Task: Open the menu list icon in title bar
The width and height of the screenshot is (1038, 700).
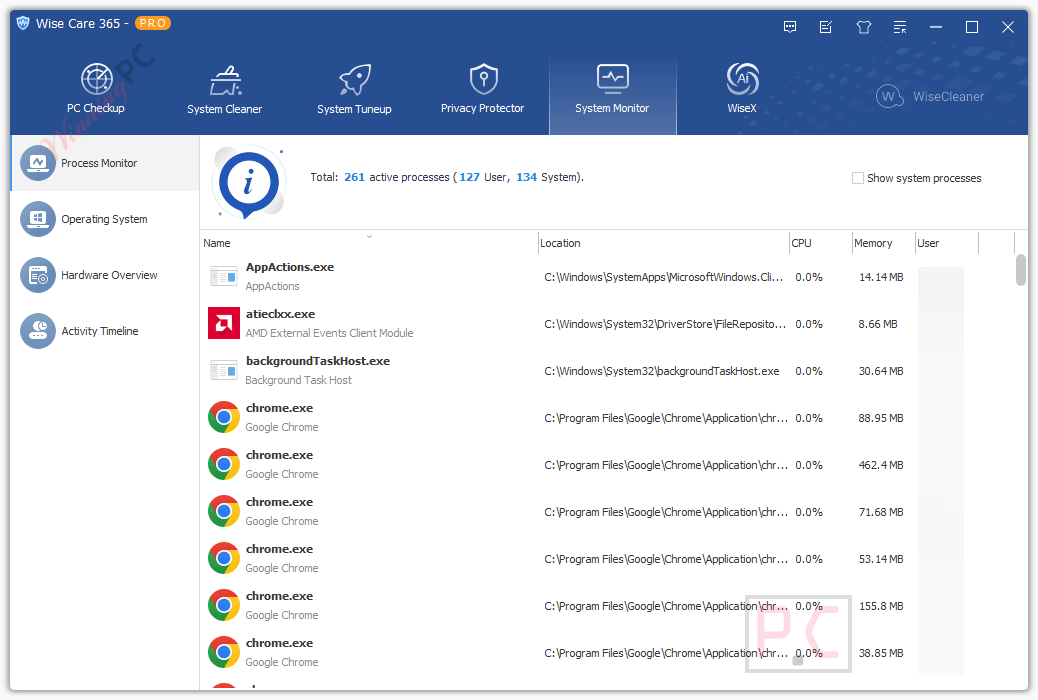Action: (900, 27)
